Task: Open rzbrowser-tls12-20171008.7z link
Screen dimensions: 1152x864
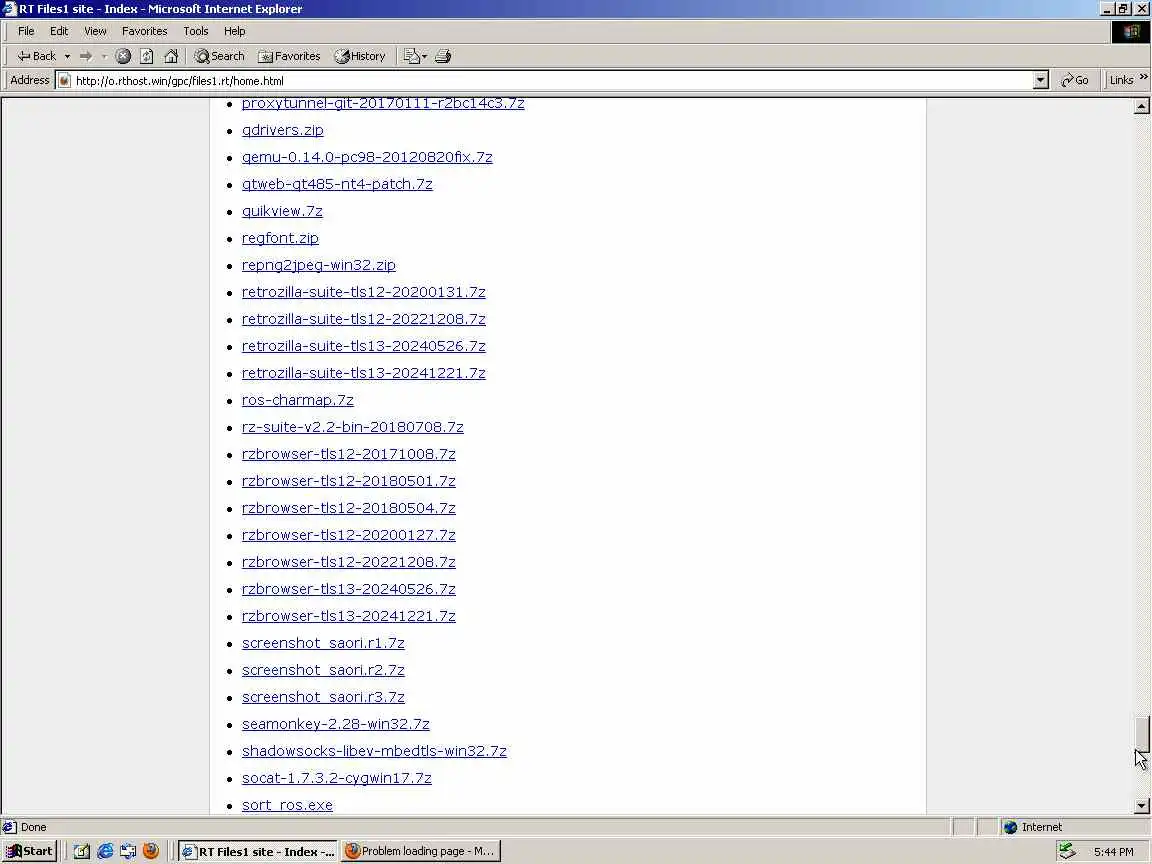Action: point(348,454)
